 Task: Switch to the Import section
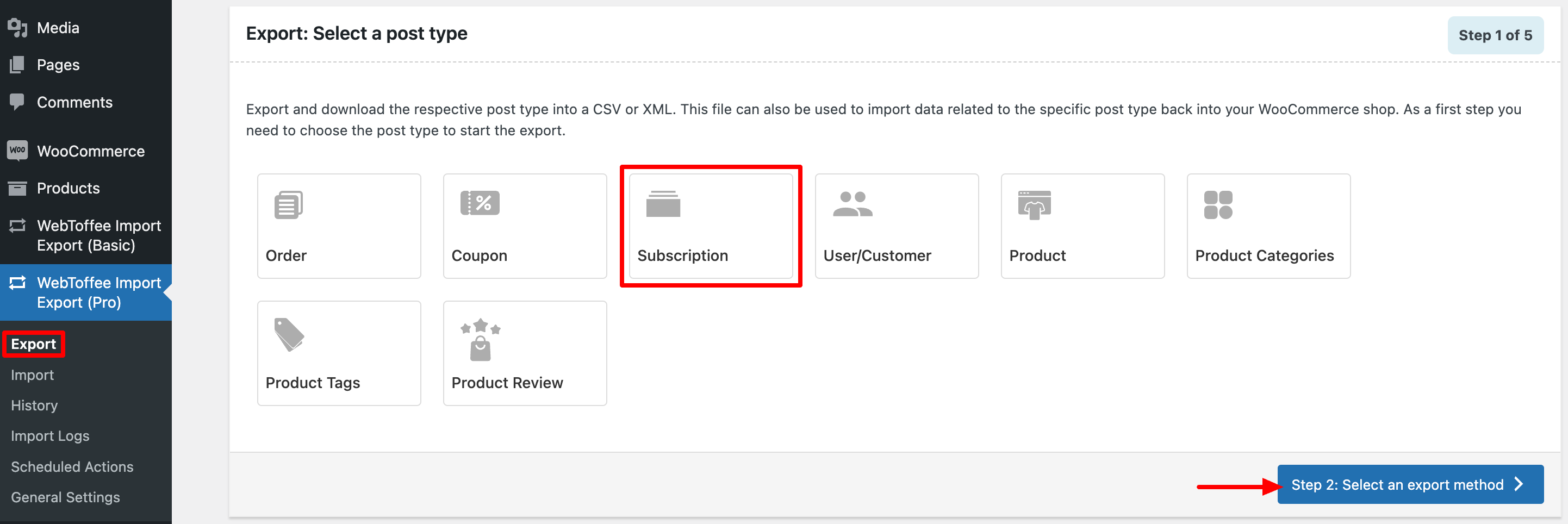[x=32, y=375]
